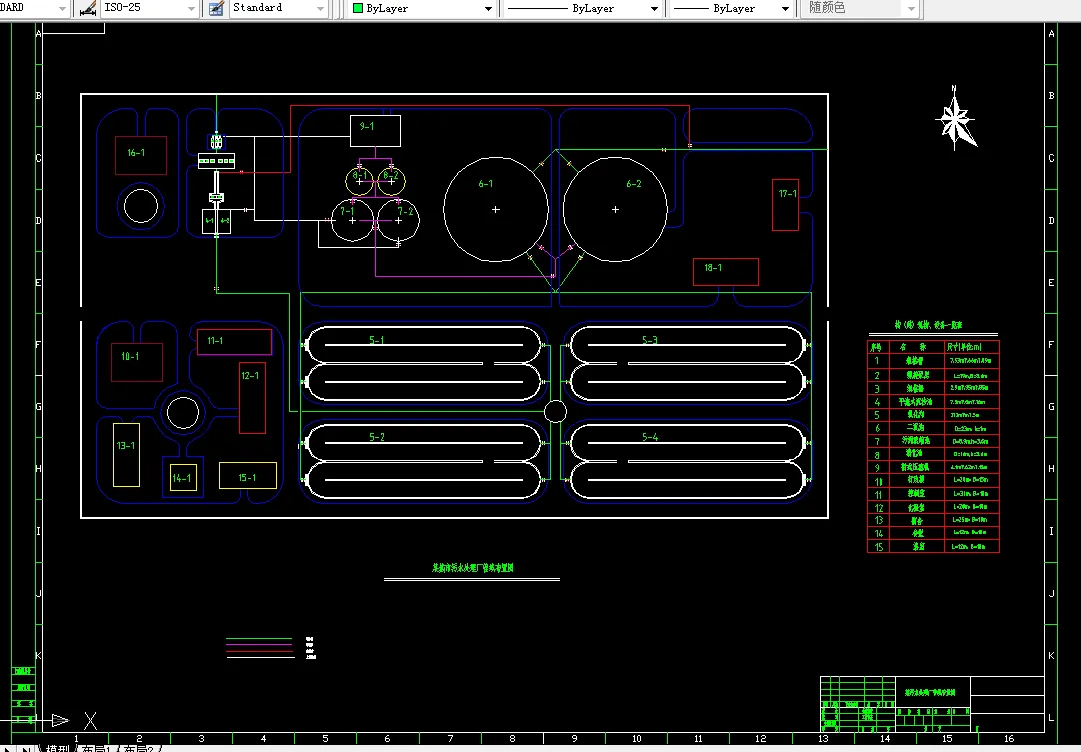The height and width of the screenshot is (752, 1081).
Task: Select the oxidation ditch label 5-3
Action: click(x=649, y=341)
